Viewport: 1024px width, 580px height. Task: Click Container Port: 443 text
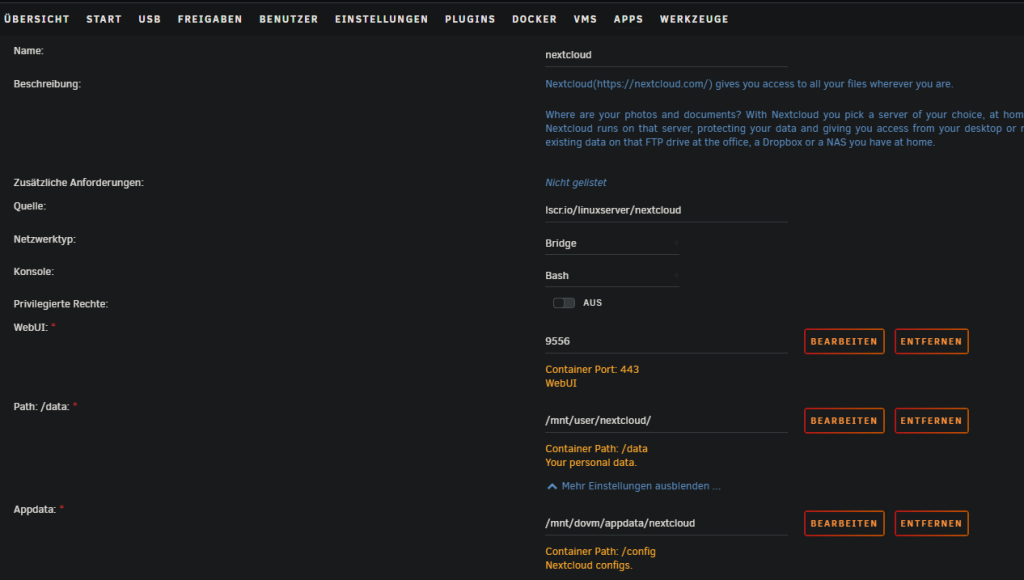point(592,370)
